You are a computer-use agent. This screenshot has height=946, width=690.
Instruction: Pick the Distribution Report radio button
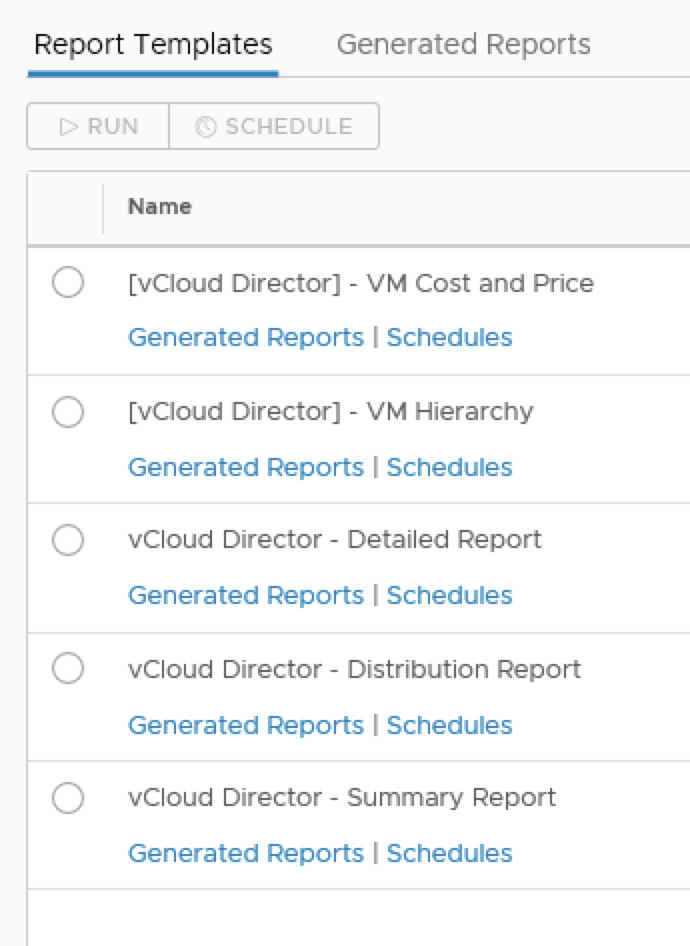click(68, 668)
